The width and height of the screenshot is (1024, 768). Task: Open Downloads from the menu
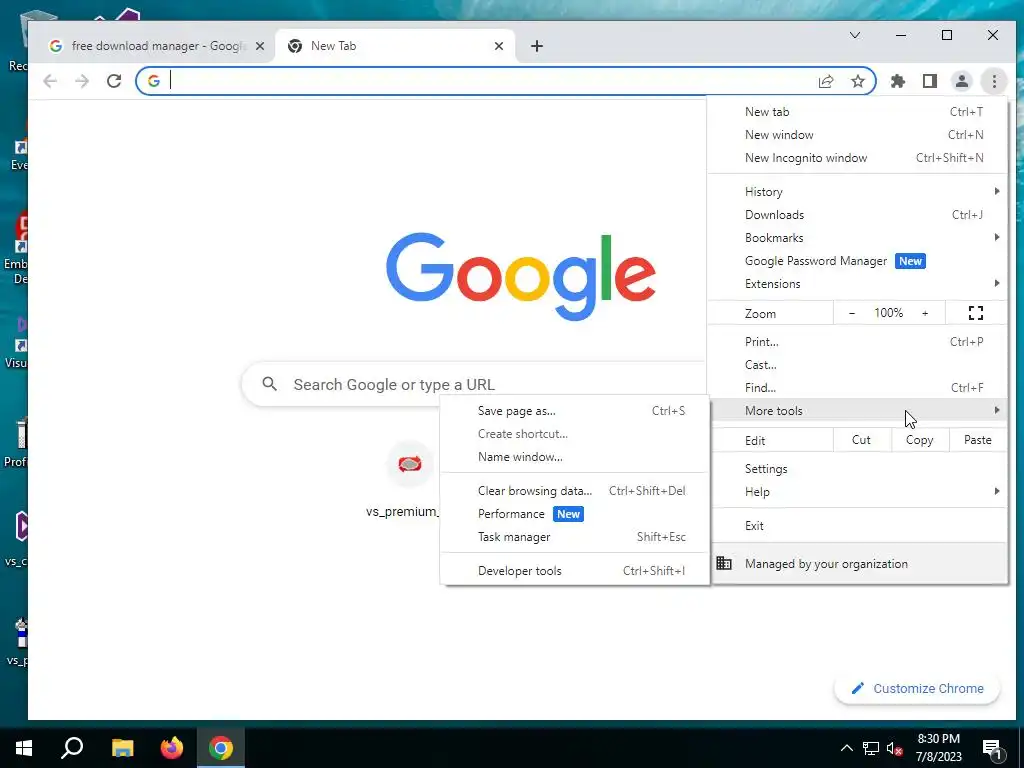tap(857, 214)
